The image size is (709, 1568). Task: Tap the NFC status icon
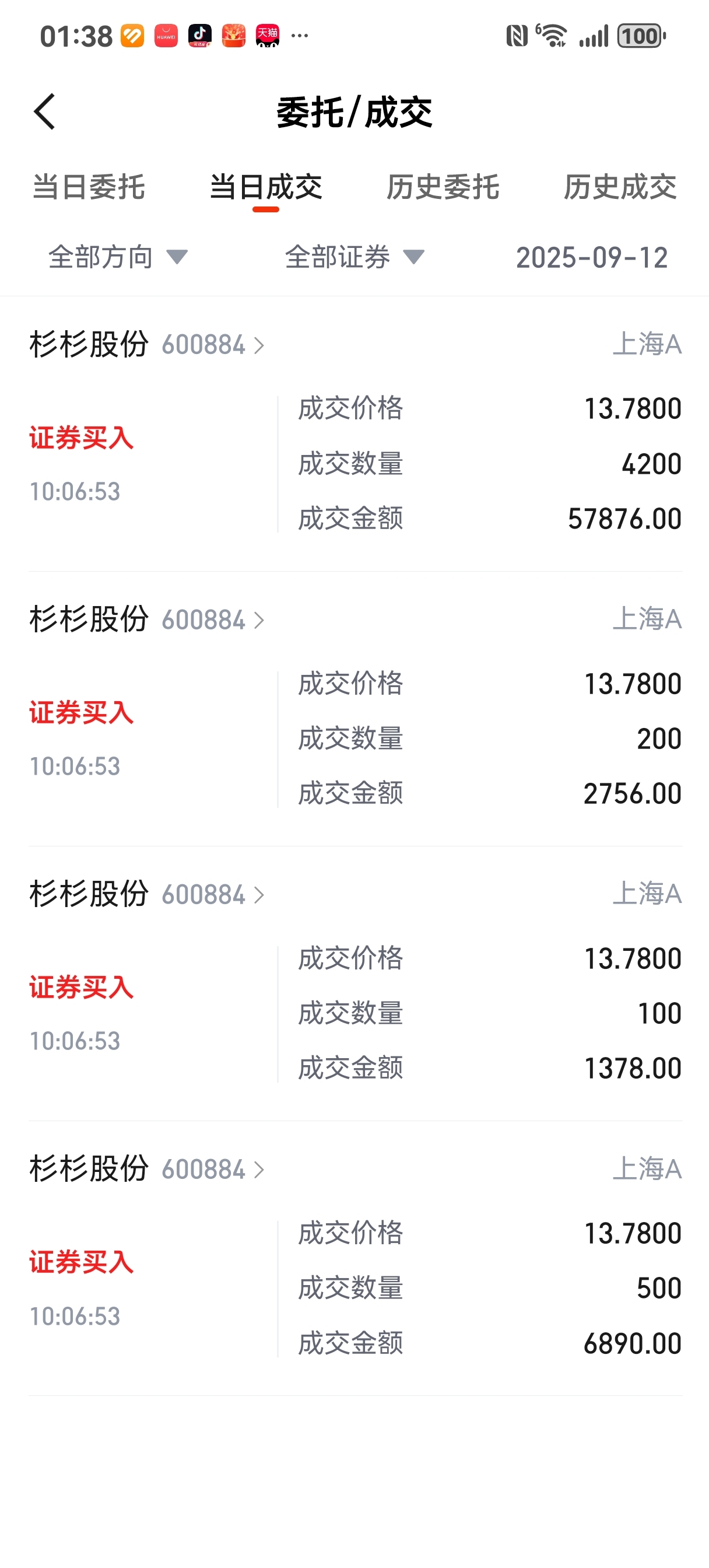click(517, 36)
